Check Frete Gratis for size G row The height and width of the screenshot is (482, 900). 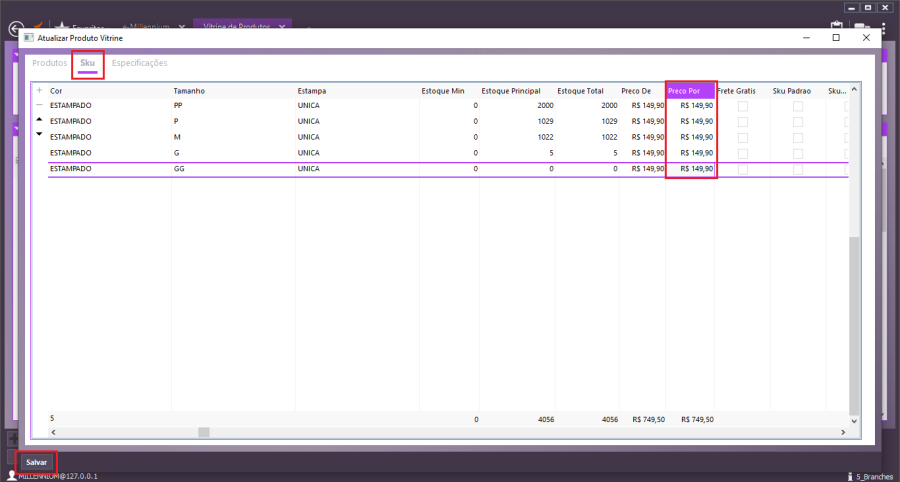743,154
